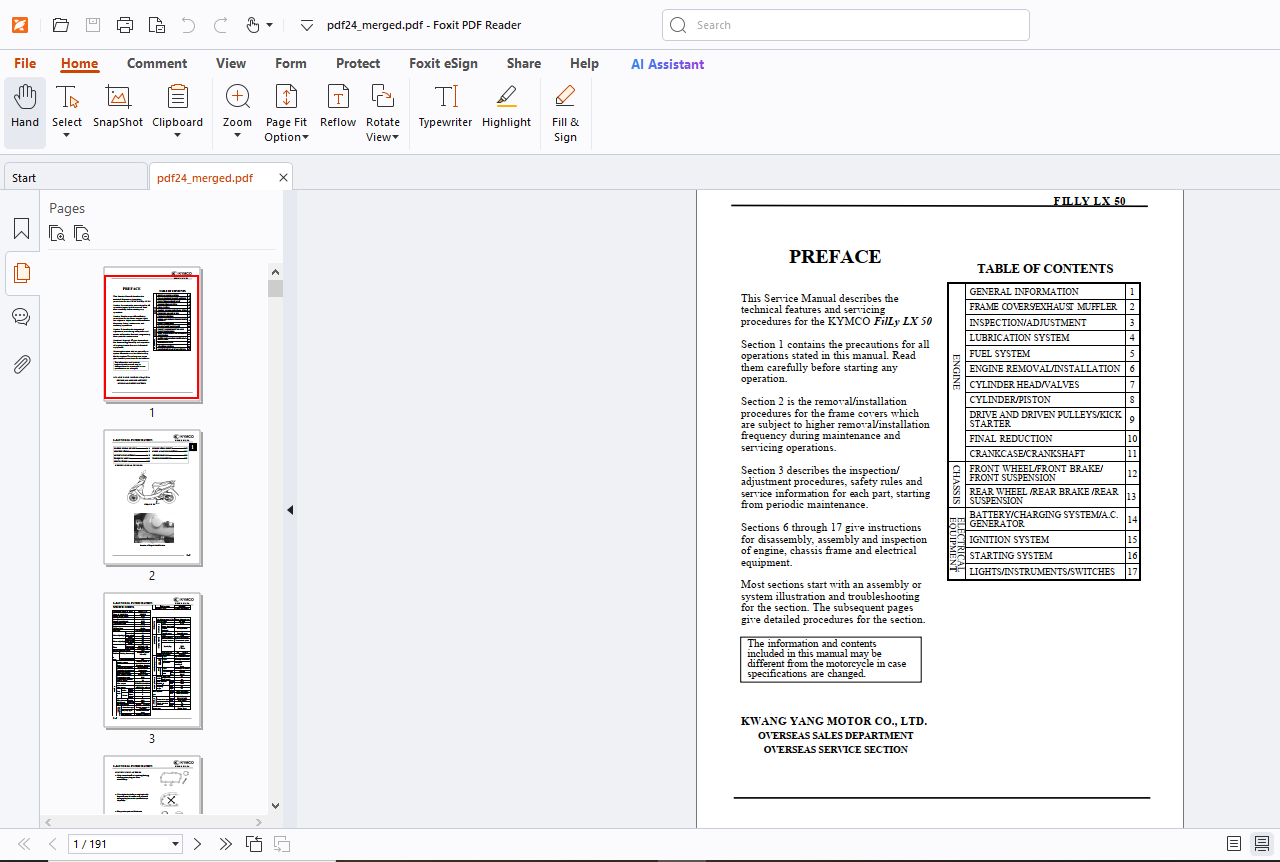Select page 1 thumbnail
1280x862 pixels.
click(x=152, y=337)
